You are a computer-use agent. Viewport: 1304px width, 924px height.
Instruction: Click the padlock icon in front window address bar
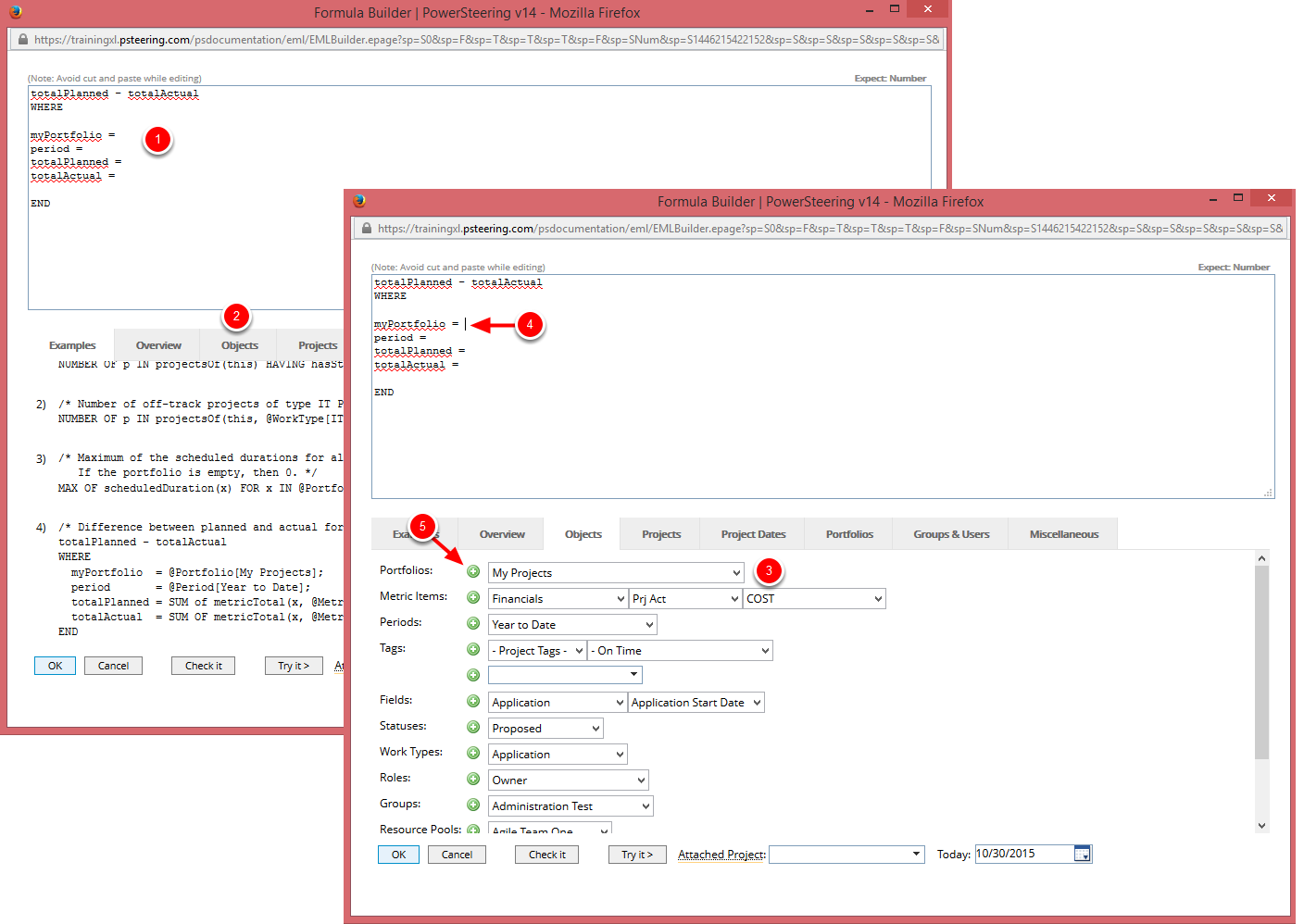tap(367, 228)
